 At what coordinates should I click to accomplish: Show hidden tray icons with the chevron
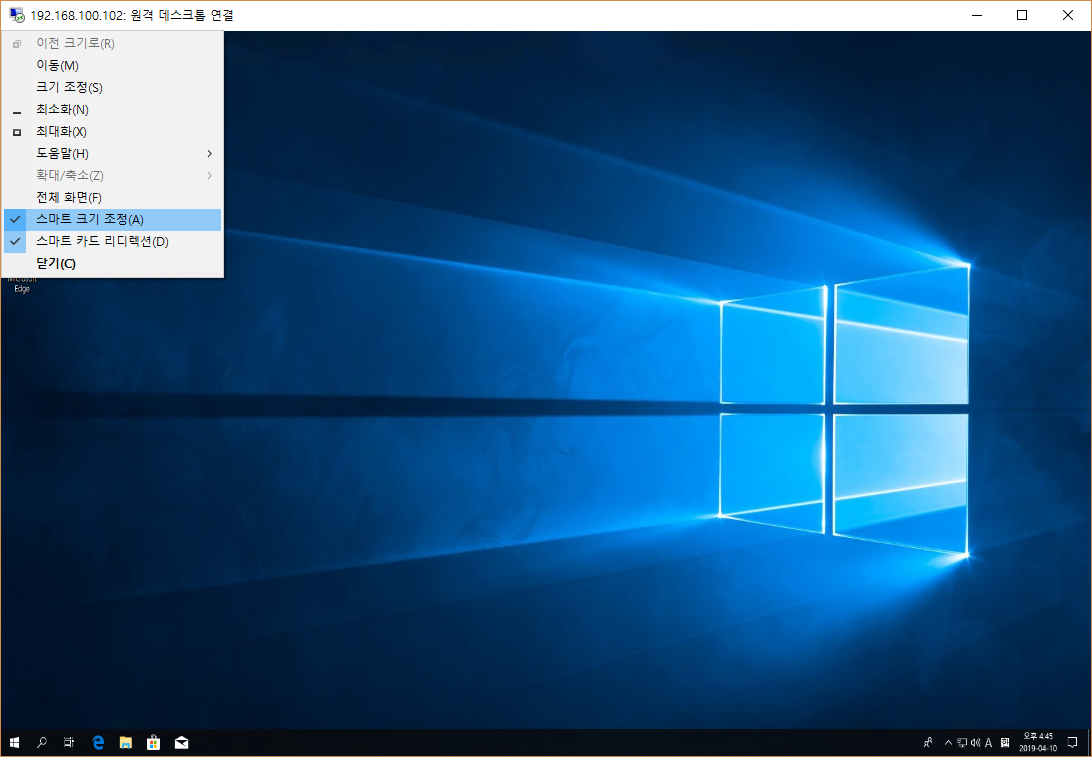(948, 742)
